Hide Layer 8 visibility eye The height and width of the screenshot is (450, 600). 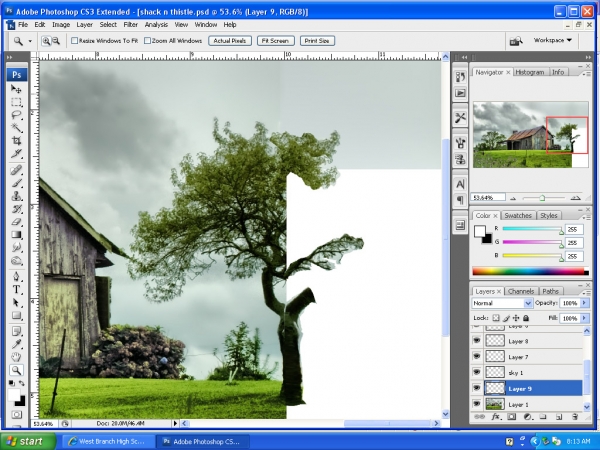(x=476, y=341)
